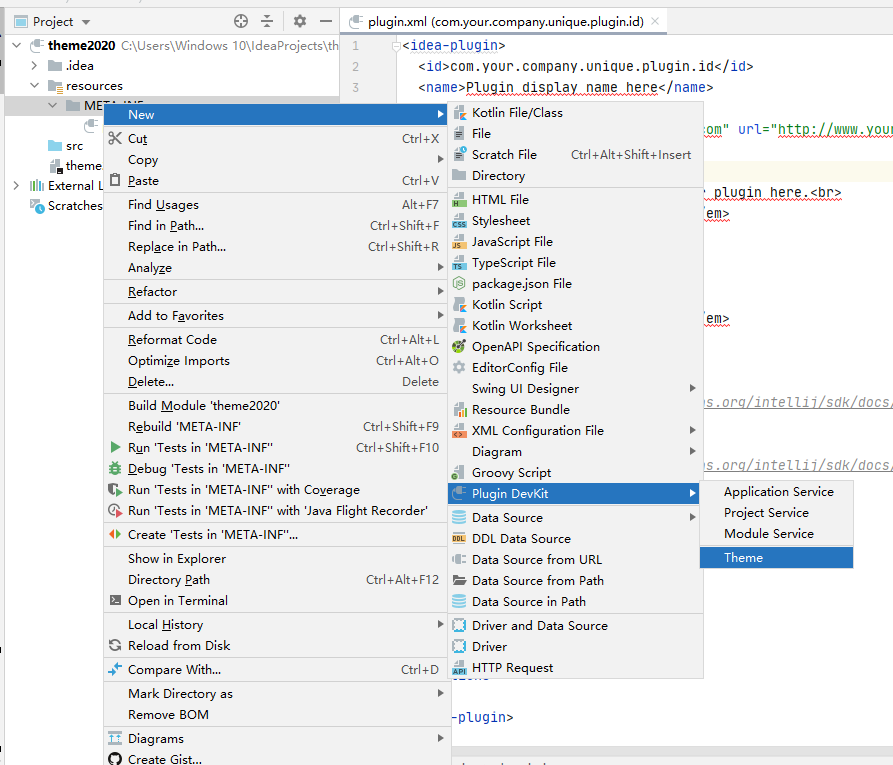Choose Reformat Code from context menu

click(x=276, y=339)
